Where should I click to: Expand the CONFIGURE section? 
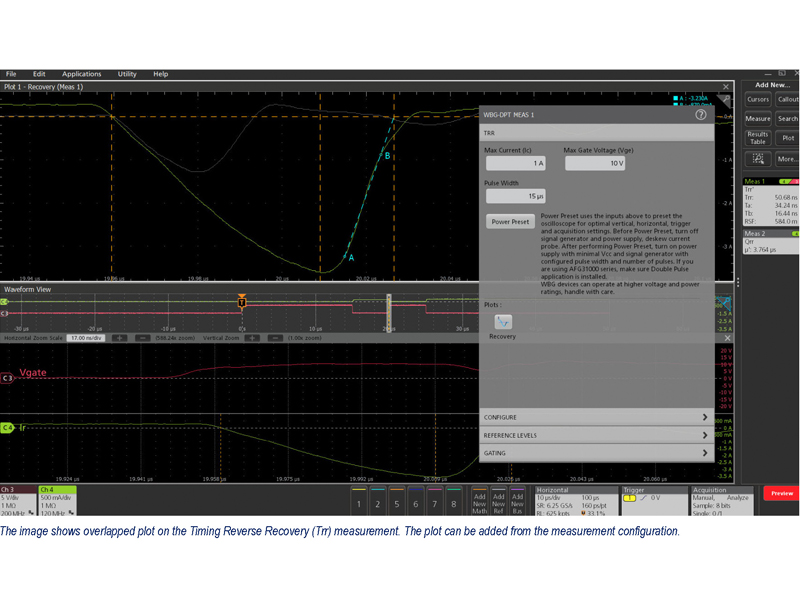(596, 417)
